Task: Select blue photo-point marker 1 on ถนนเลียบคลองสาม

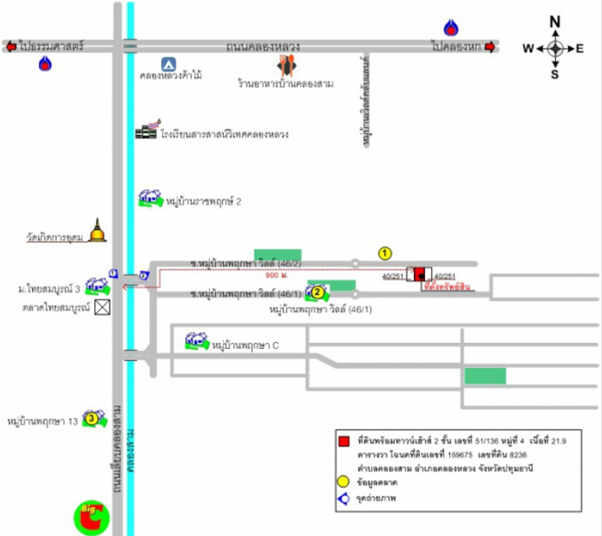Action: pos(113,273)
